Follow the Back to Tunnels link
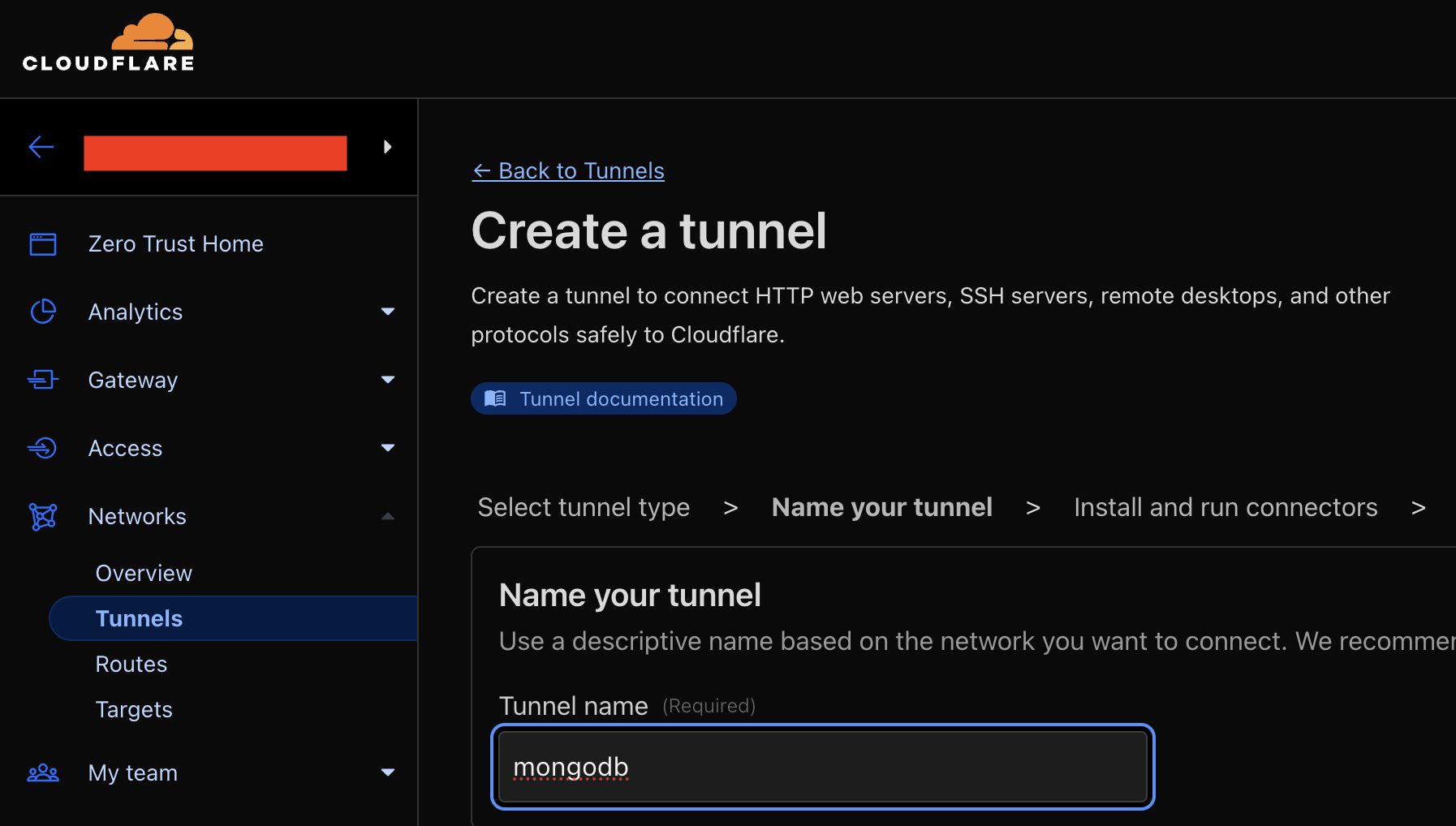 [x=568, y=170]
